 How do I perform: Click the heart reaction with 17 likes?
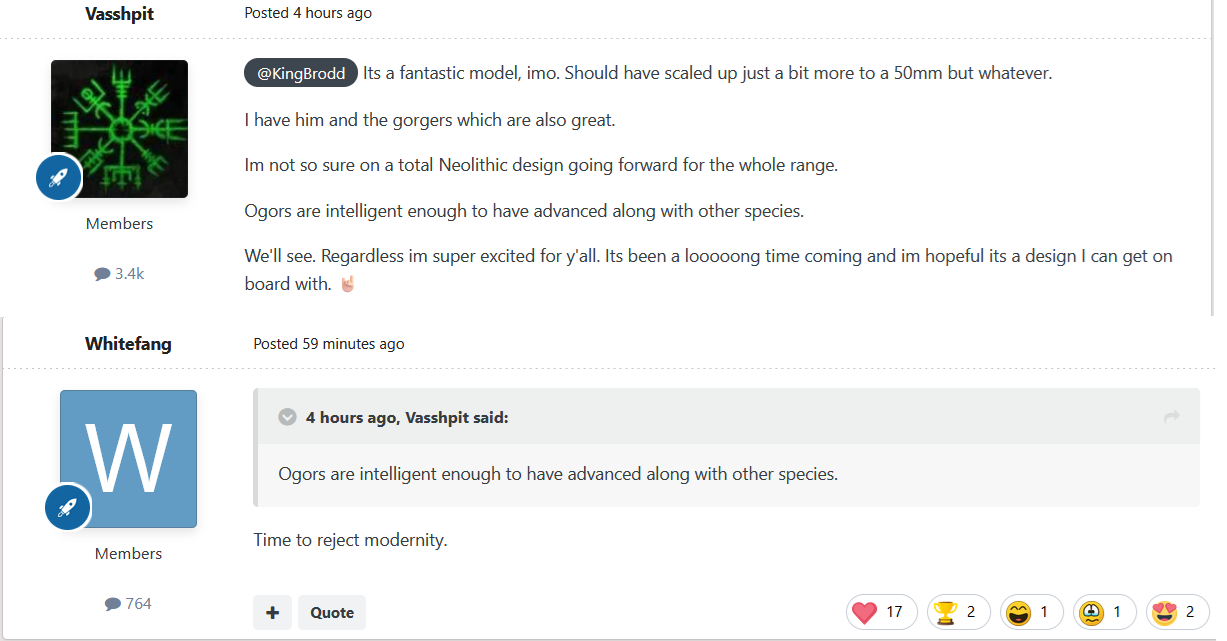[x=881, y=612]
